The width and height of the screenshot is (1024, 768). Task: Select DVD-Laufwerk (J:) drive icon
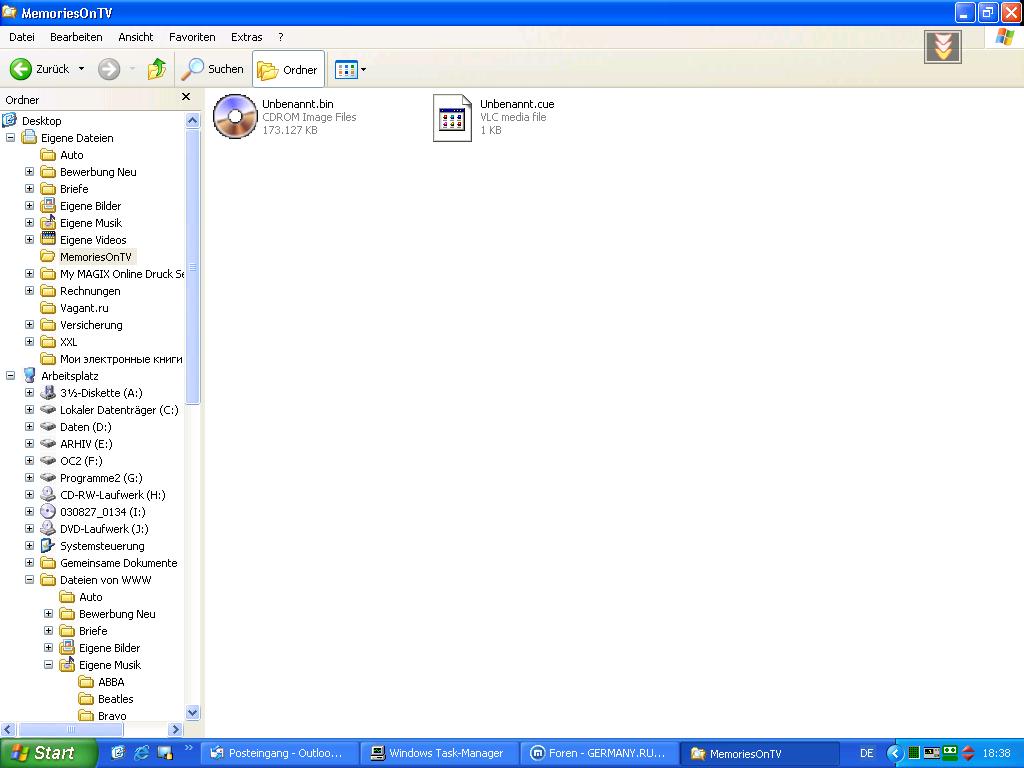48,528
